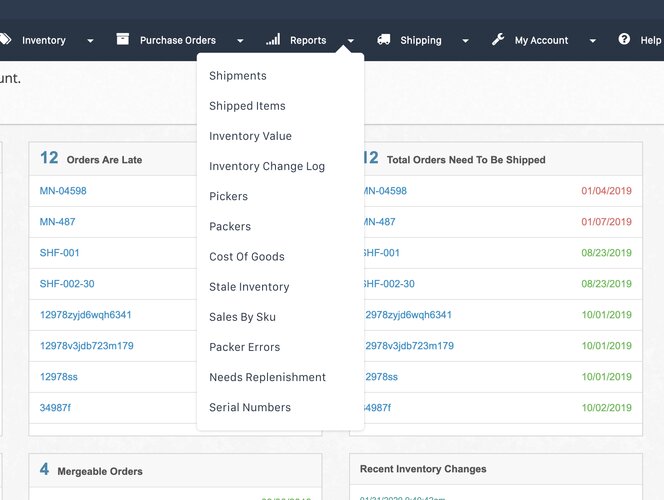Viewport: 664px width, 500px height.
Task: Open the My Account dropdown caret
Action: pos(592,41)
